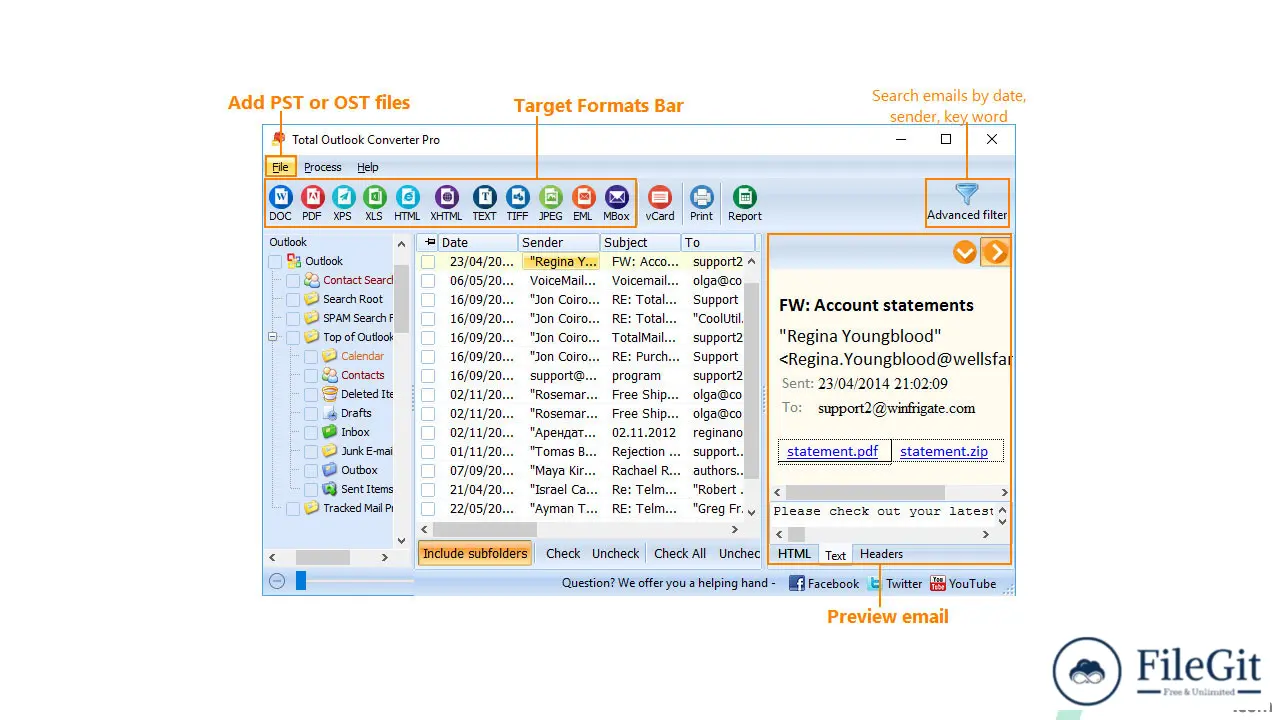Click the blue zoom slider handle

(301, 581)
